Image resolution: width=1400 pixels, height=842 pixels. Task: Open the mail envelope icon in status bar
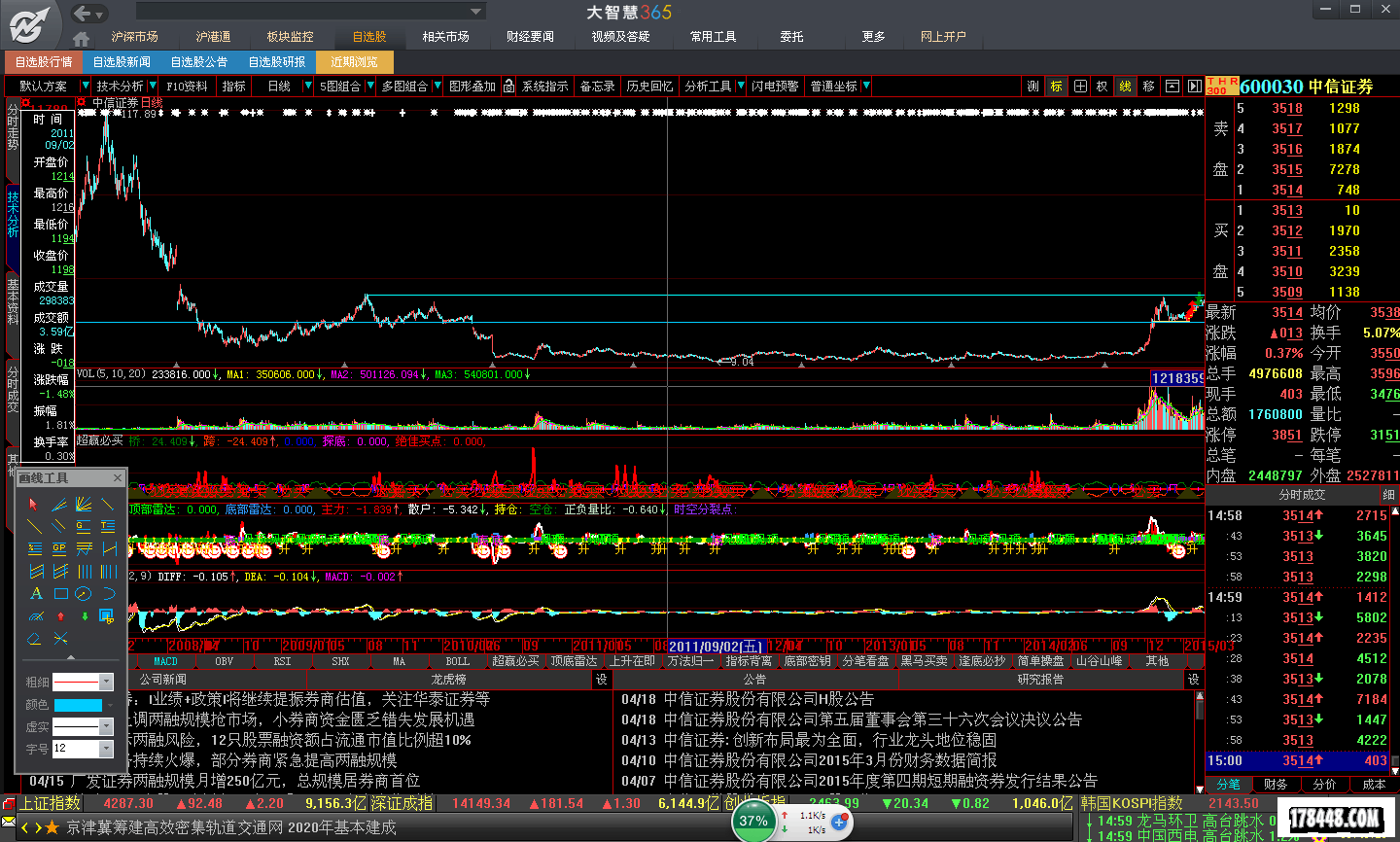click(x=9, y=822)
